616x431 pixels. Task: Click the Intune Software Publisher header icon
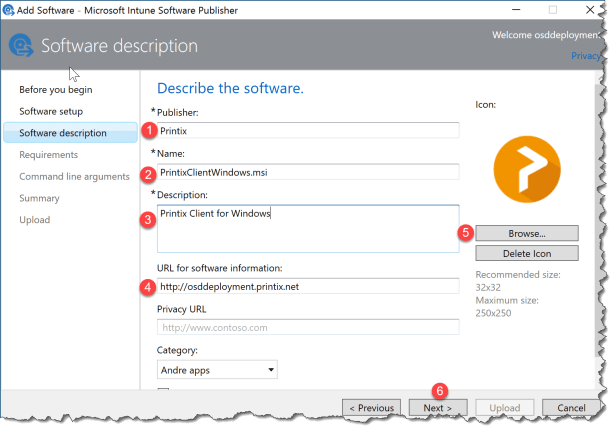tap(22, 46)
